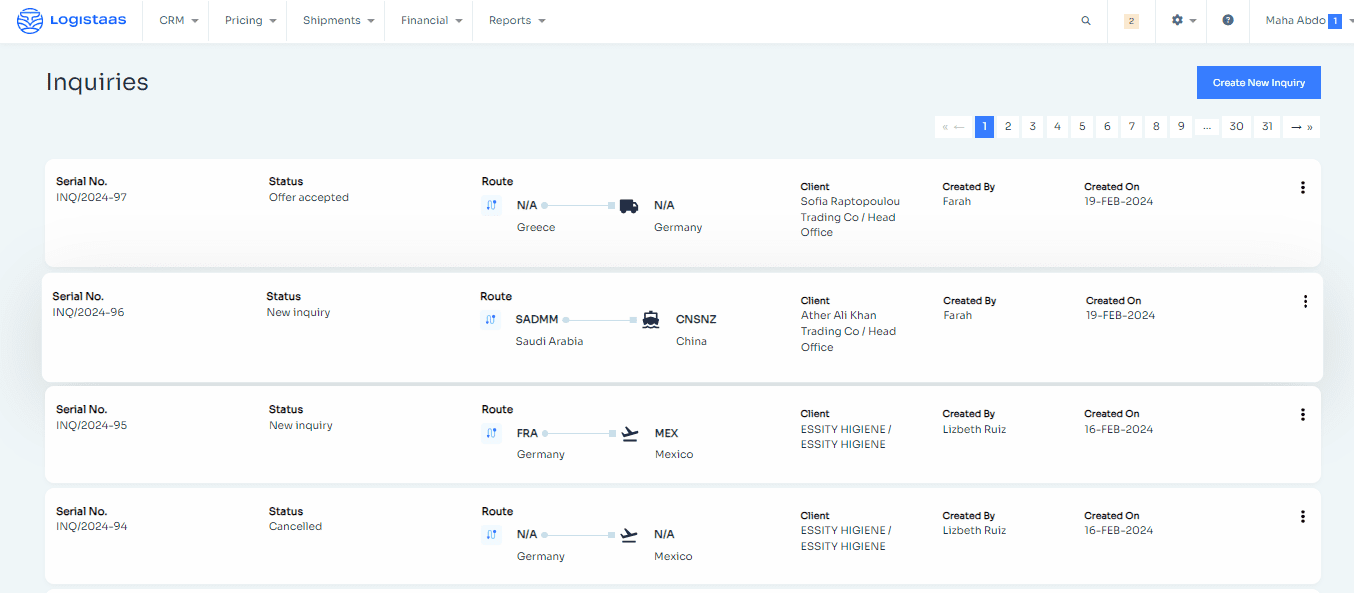Screen dimensions: 1354x593
Task: Click the route swap icon for SADMM route
Action: coord(490,320)
